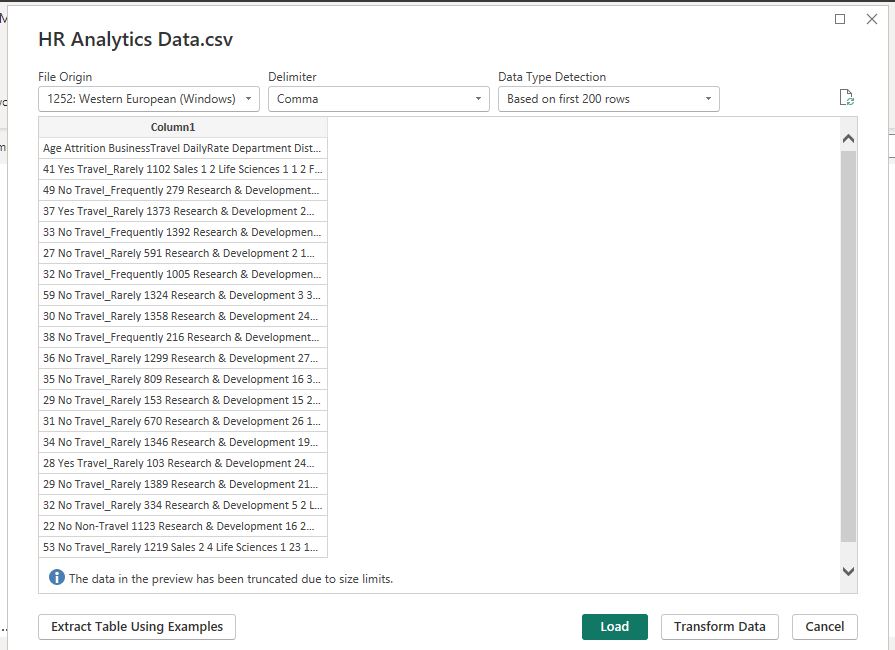
Task: Select the 53 No Travel_Rarely Sales row
Action: tap(181, 547)
